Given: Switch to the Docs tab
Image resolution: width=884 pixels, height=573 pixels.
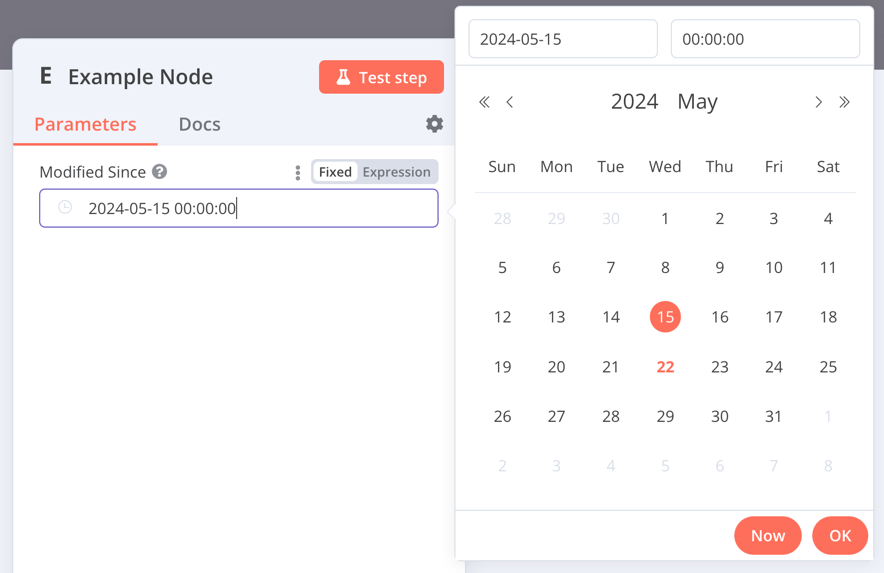Looking at the screenshot, I should 199,124.
